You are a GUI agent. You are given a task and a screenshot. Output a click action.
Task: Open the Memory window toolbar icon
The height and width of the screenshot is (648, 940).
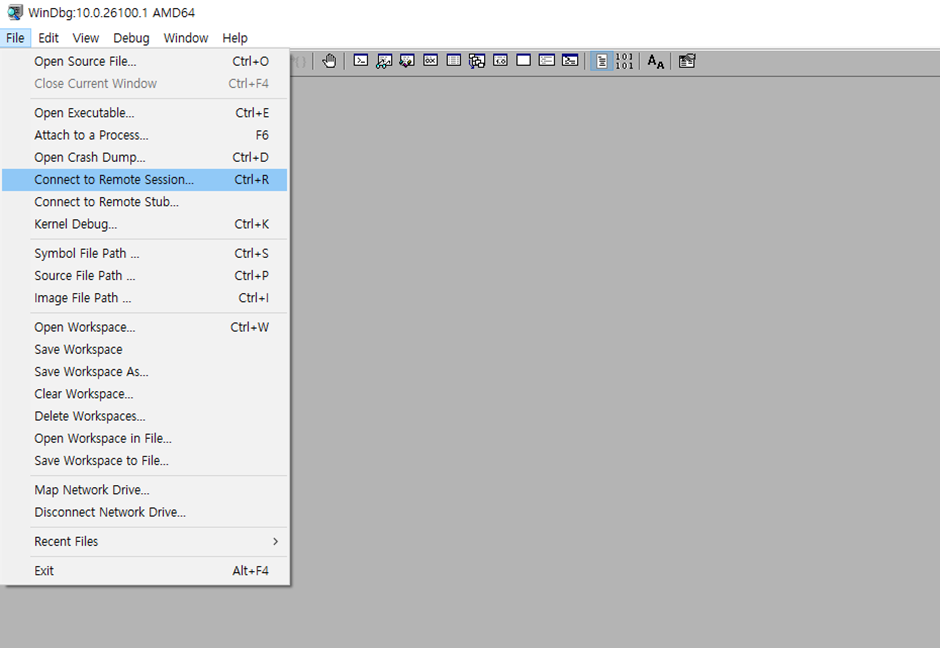pos(454,61)
